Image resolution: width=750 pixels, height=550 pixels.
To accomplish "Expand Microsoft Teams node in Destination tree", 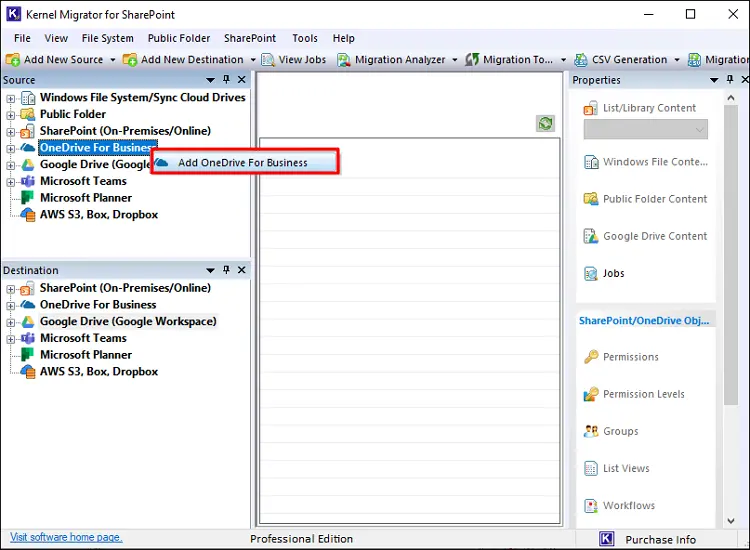I will [x=11, y=340].
